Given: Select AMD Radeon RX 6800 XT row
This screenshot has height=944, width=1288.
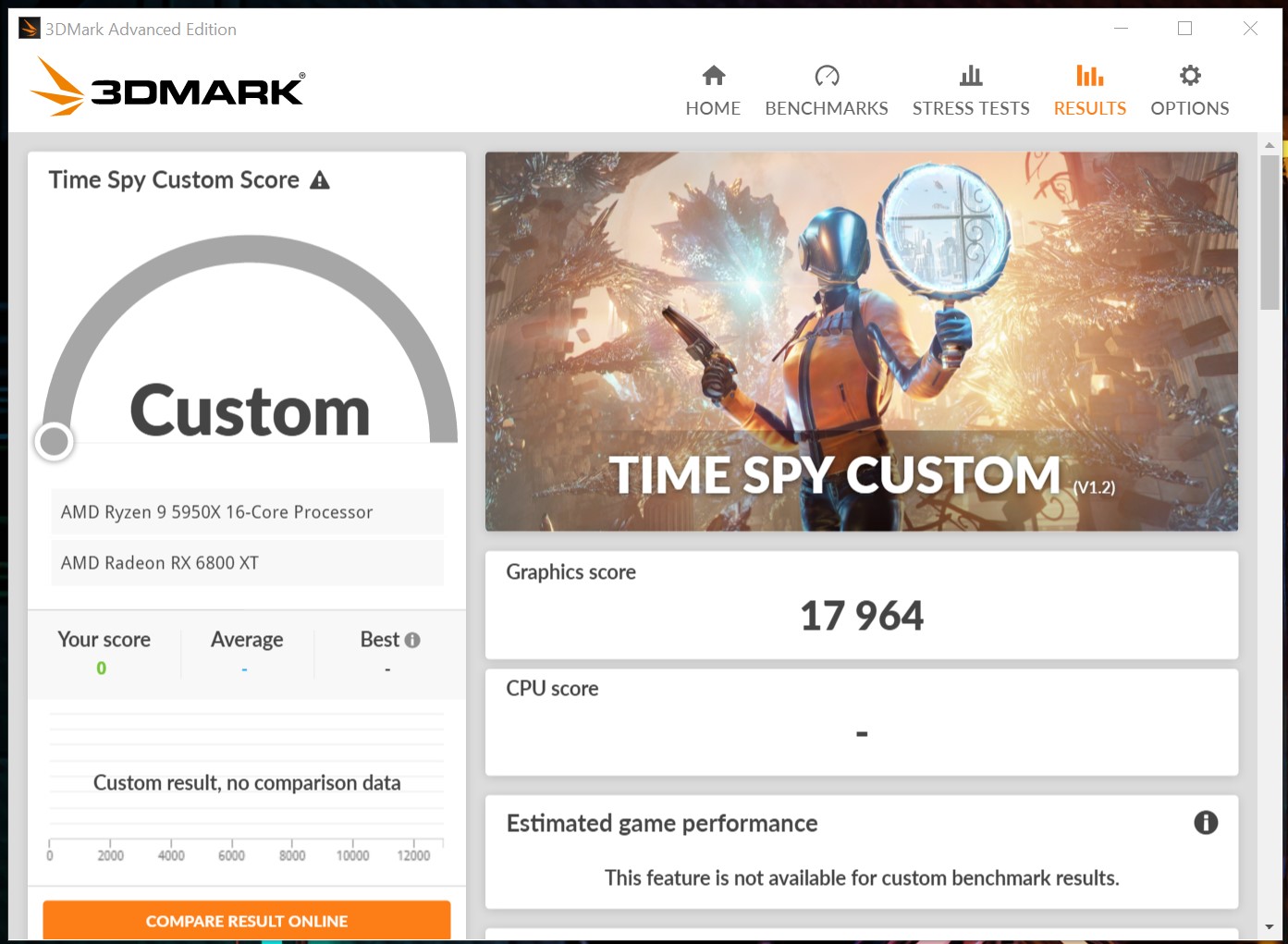Looking at the screenshot, I should [x=247, y=562].
